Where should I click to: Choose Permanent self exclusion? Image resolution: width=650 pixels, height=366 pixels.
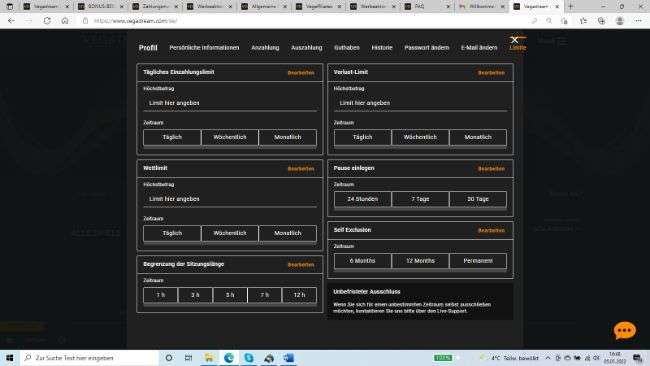[478, 261]
